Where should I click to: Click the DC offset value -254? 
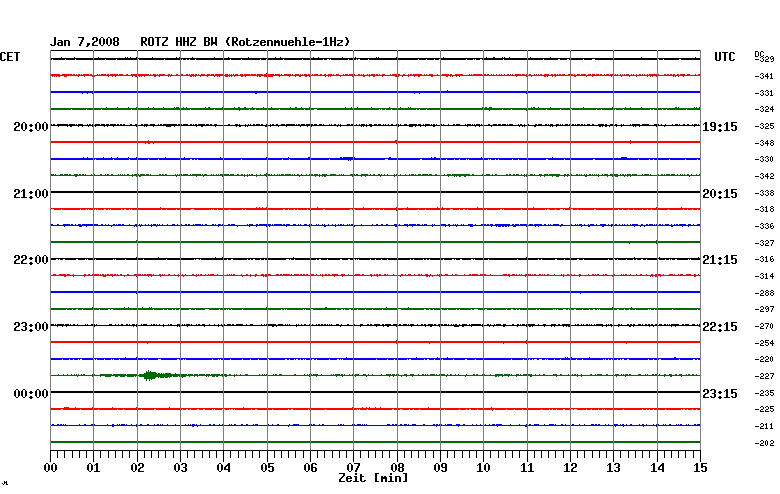point(765,343)
